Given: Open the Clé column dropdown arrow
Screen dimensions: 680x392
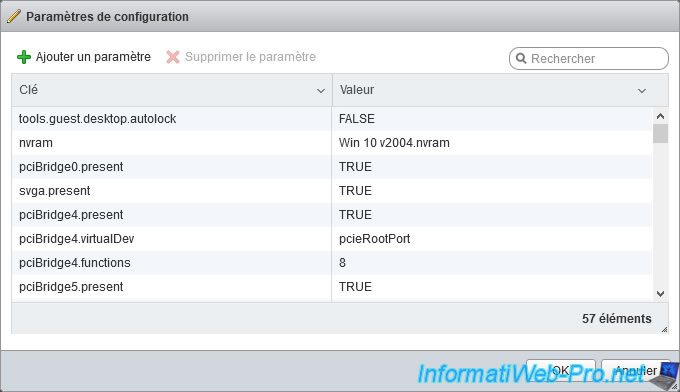Looking at the screenshot, I should (x=321, y=91).
